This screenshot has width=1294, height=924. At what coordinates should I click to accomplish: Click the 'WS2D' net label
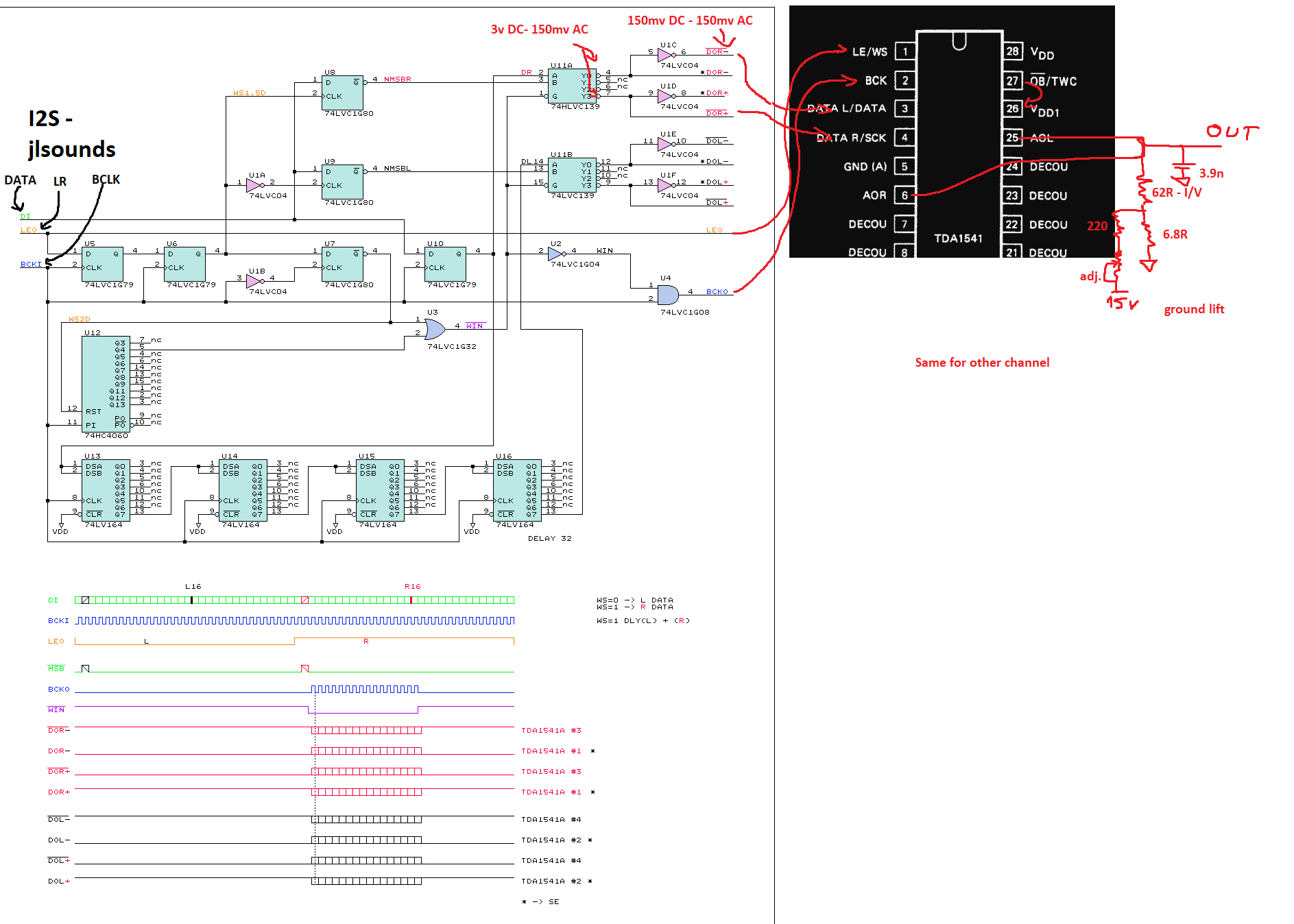pyautogui.click(x=80, y=319)
